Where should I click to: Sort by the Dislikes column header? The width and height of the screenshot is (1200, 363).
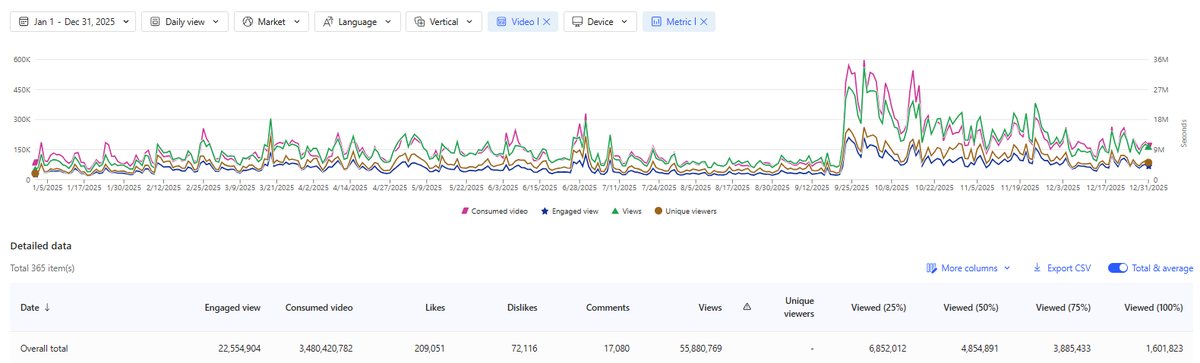pyautogui.click(x=523, y=307)
